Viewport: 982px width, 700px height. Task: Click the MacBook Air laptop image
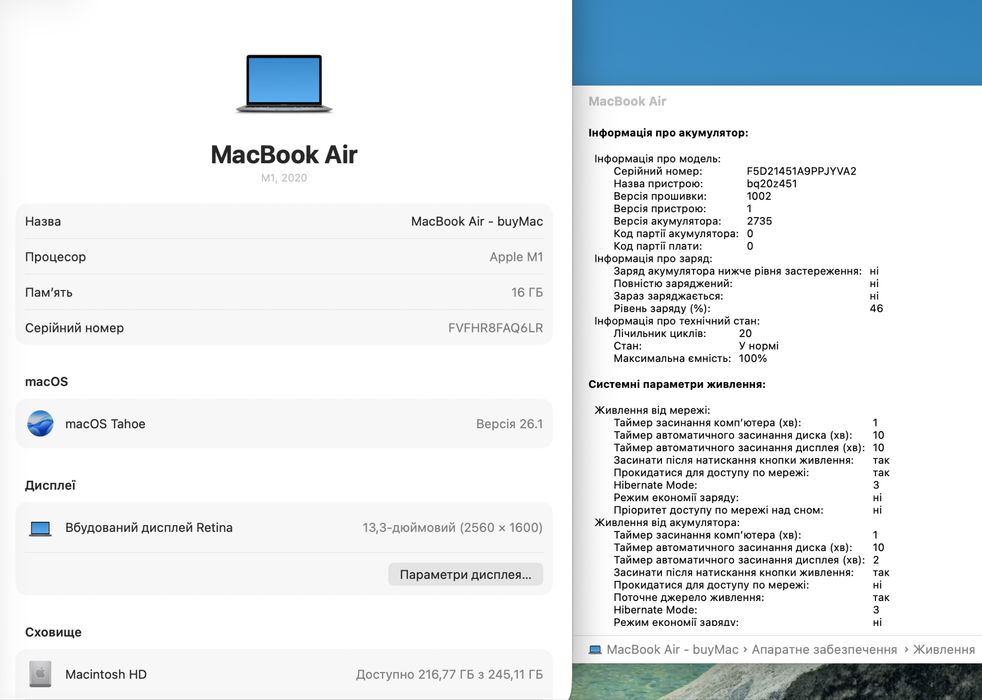click(x=284, y=83)
